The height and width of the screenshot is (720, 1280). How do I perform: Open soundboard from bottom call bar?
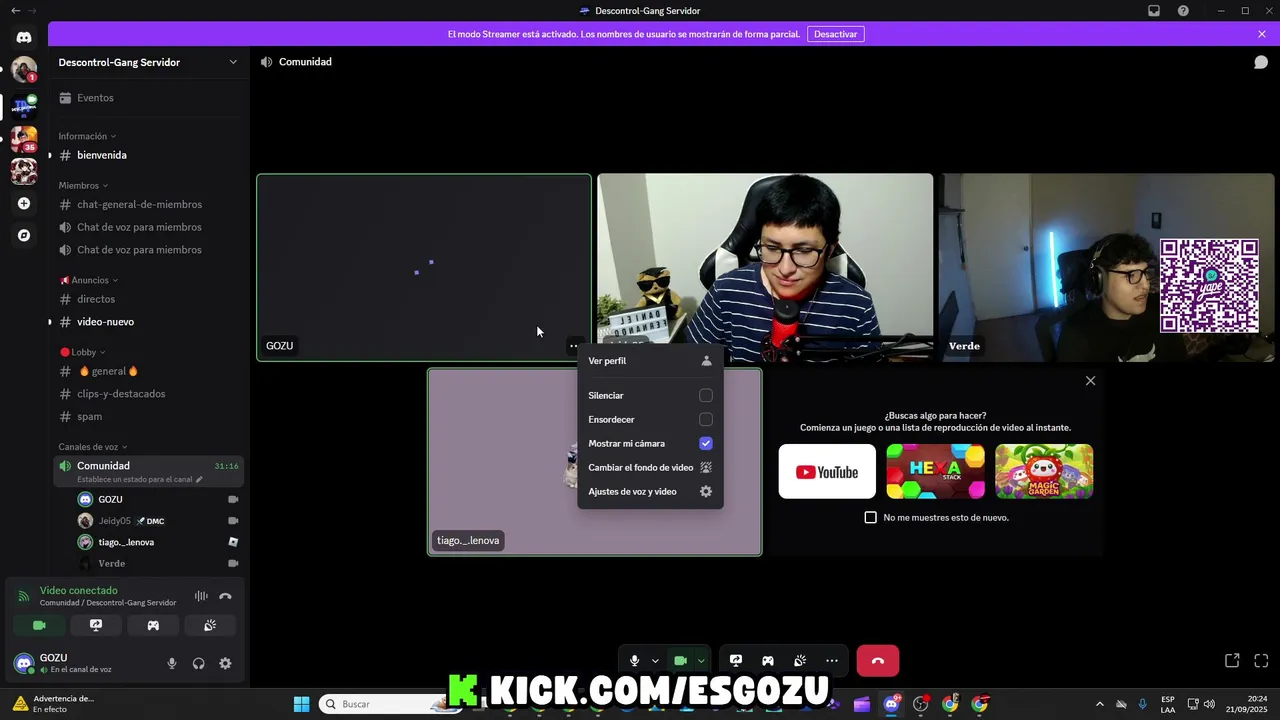pos(800,661)
